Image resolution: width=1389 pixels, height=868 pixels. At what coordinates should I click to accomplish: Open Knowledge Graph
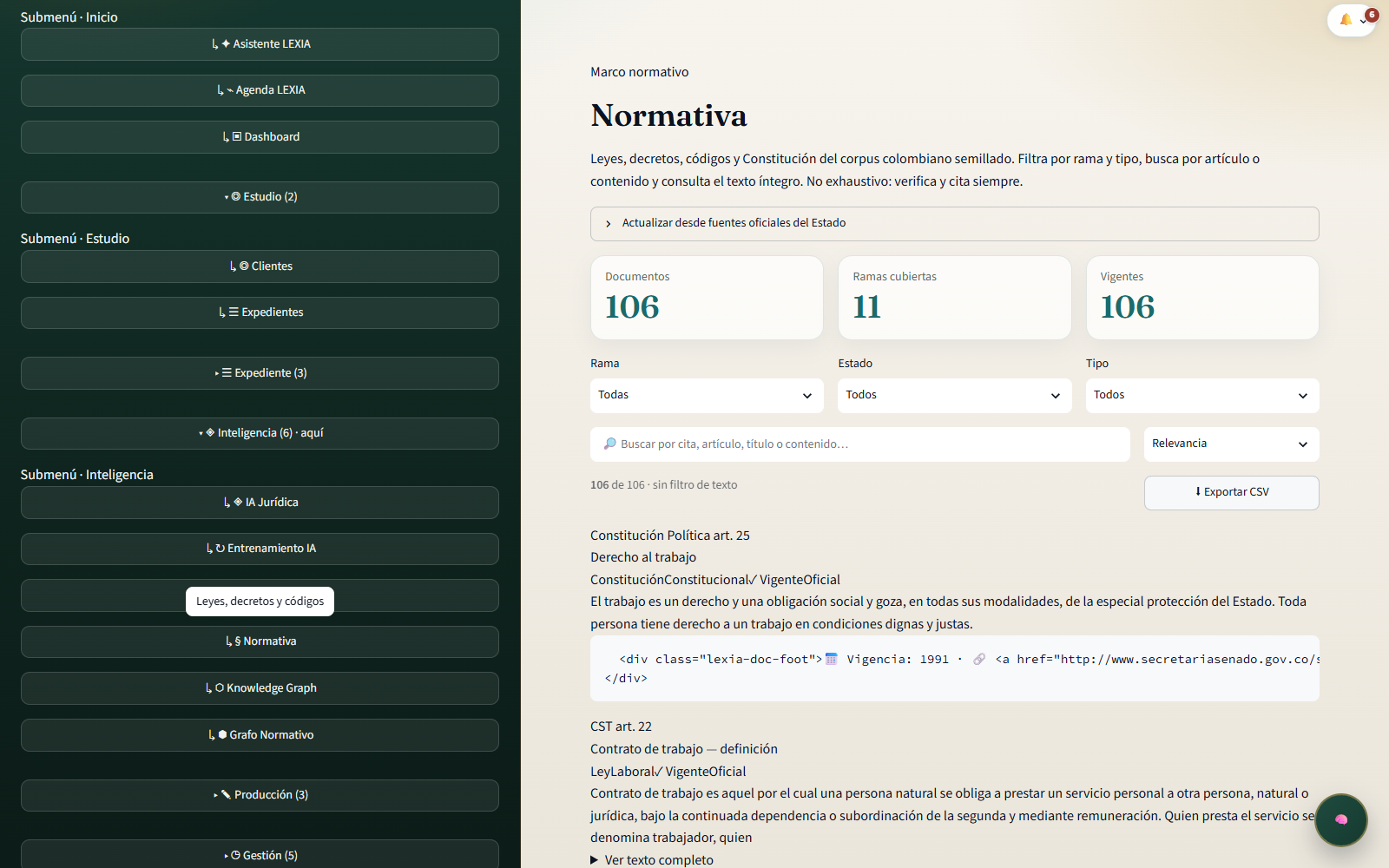pyautogui.click(x=260, y=688)
